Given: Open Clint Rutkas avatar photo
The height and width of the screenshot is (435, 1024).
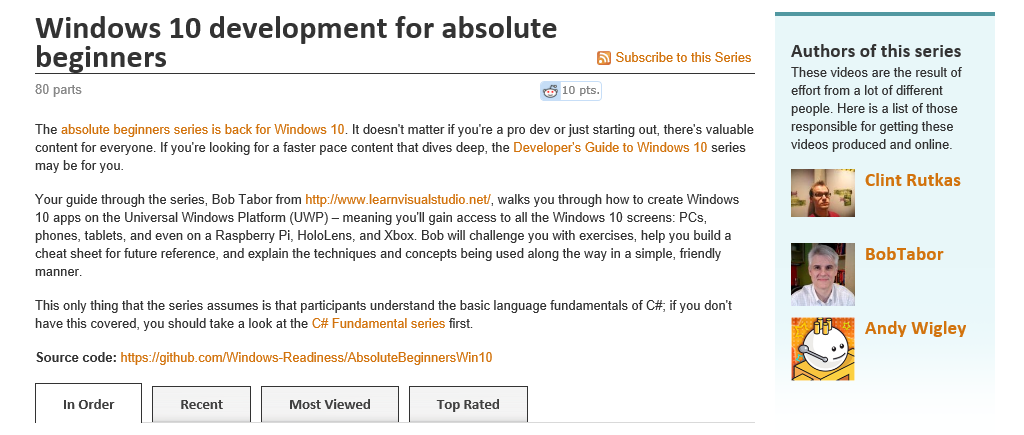Looking at the screenshot, I should [822, 193].
